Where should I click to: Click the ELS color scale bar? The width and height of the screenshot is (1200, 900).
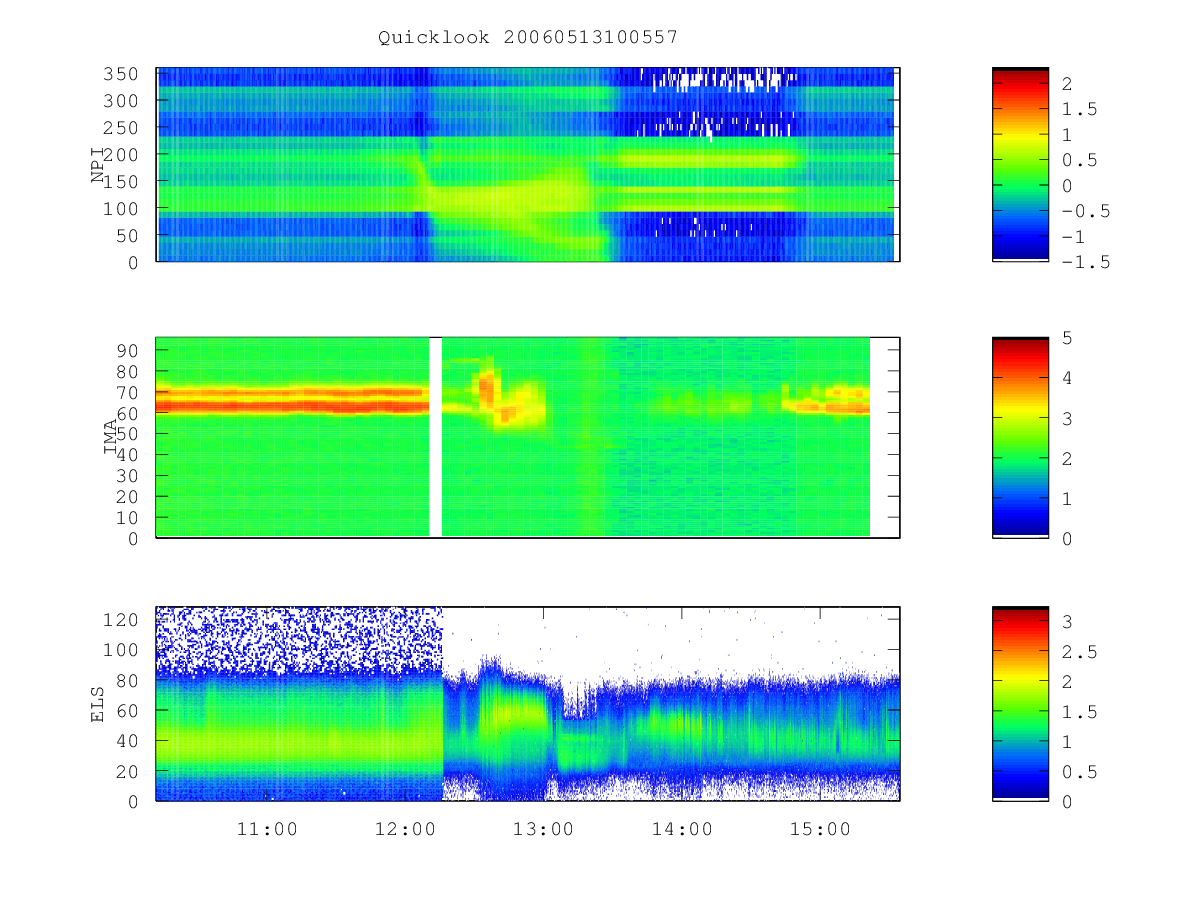point(1020,703)
